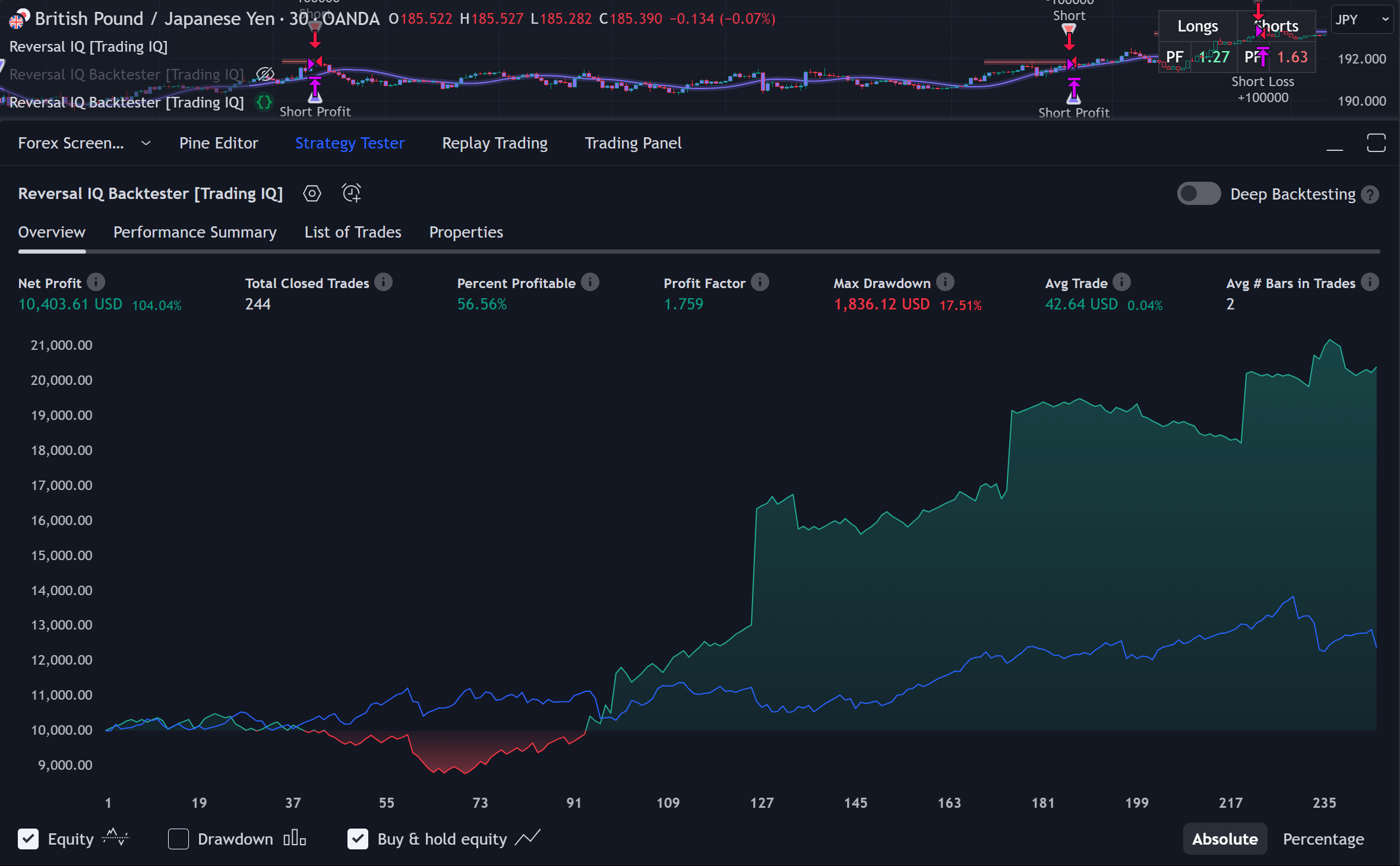The width and height of the screenshot is (1400, 866).
Task: Click Short Loss +100000 trade label
Action: click(1263, 90)
